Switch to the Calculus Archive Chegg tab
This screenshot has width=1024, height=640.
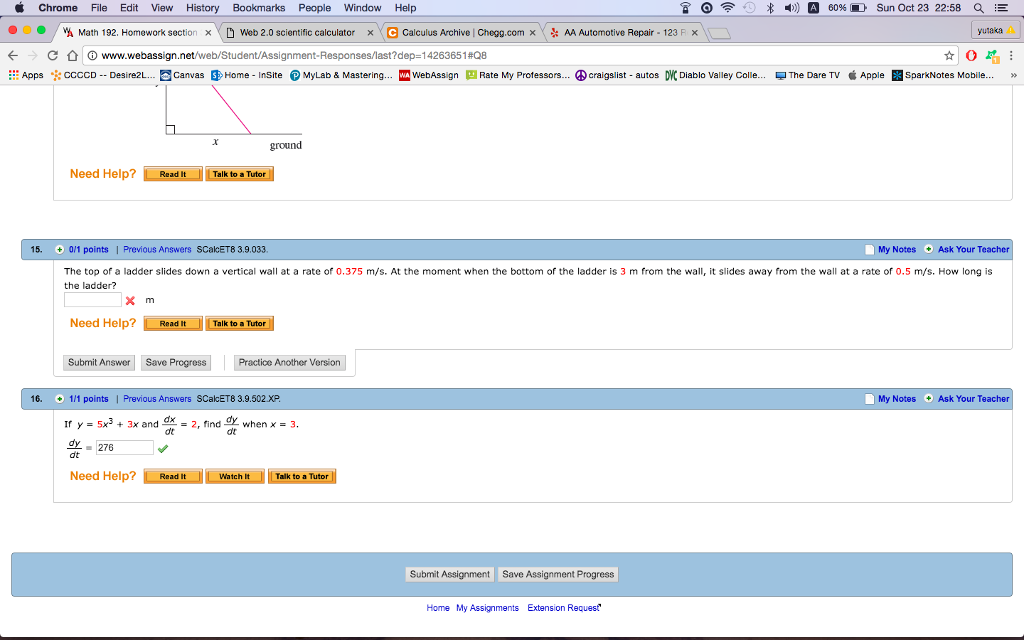[461, 32]
